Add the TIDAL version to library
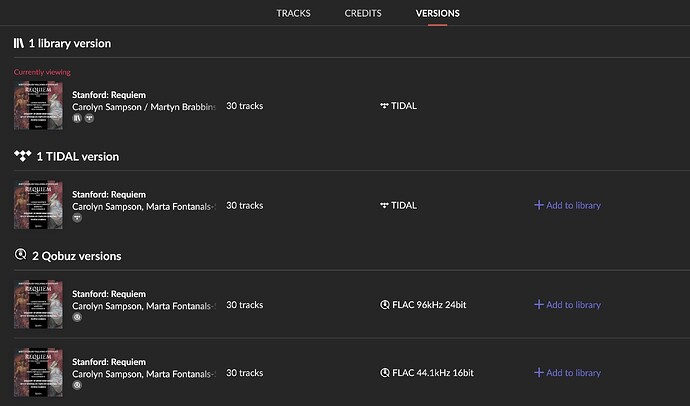The height and width of the screenshot is (406, 690). point(567,205)
